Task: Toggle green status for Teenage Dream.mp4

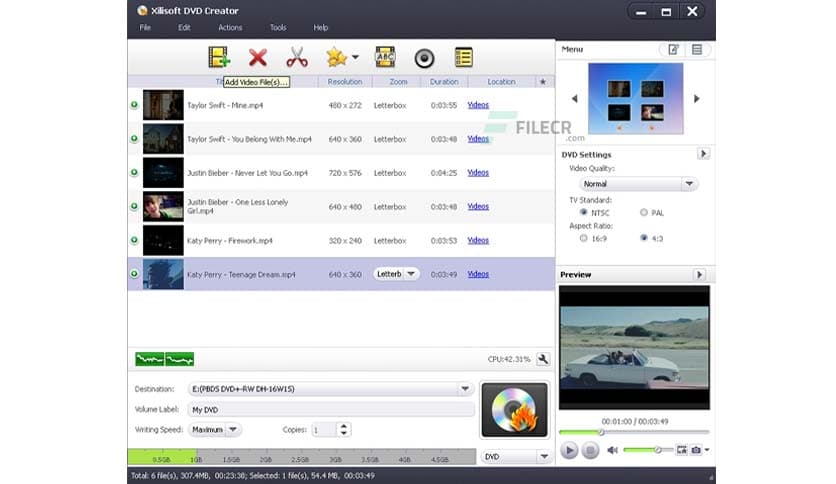Action: click(134, 274)
